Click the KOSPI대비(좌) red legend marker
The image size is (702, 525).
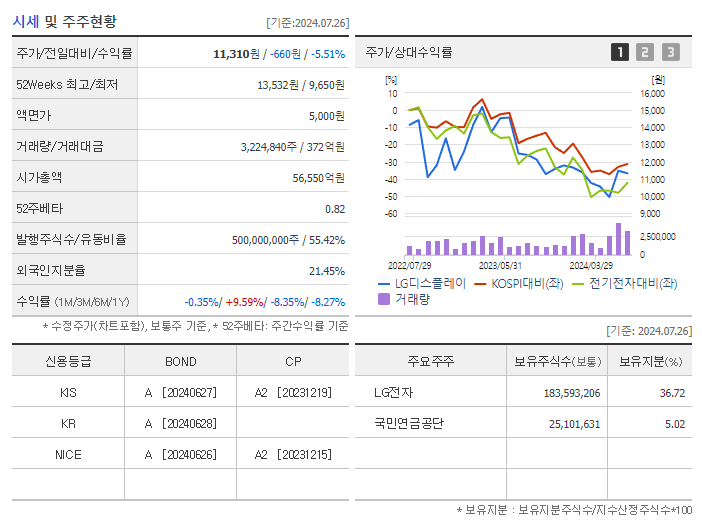click(x=480, y=284)
